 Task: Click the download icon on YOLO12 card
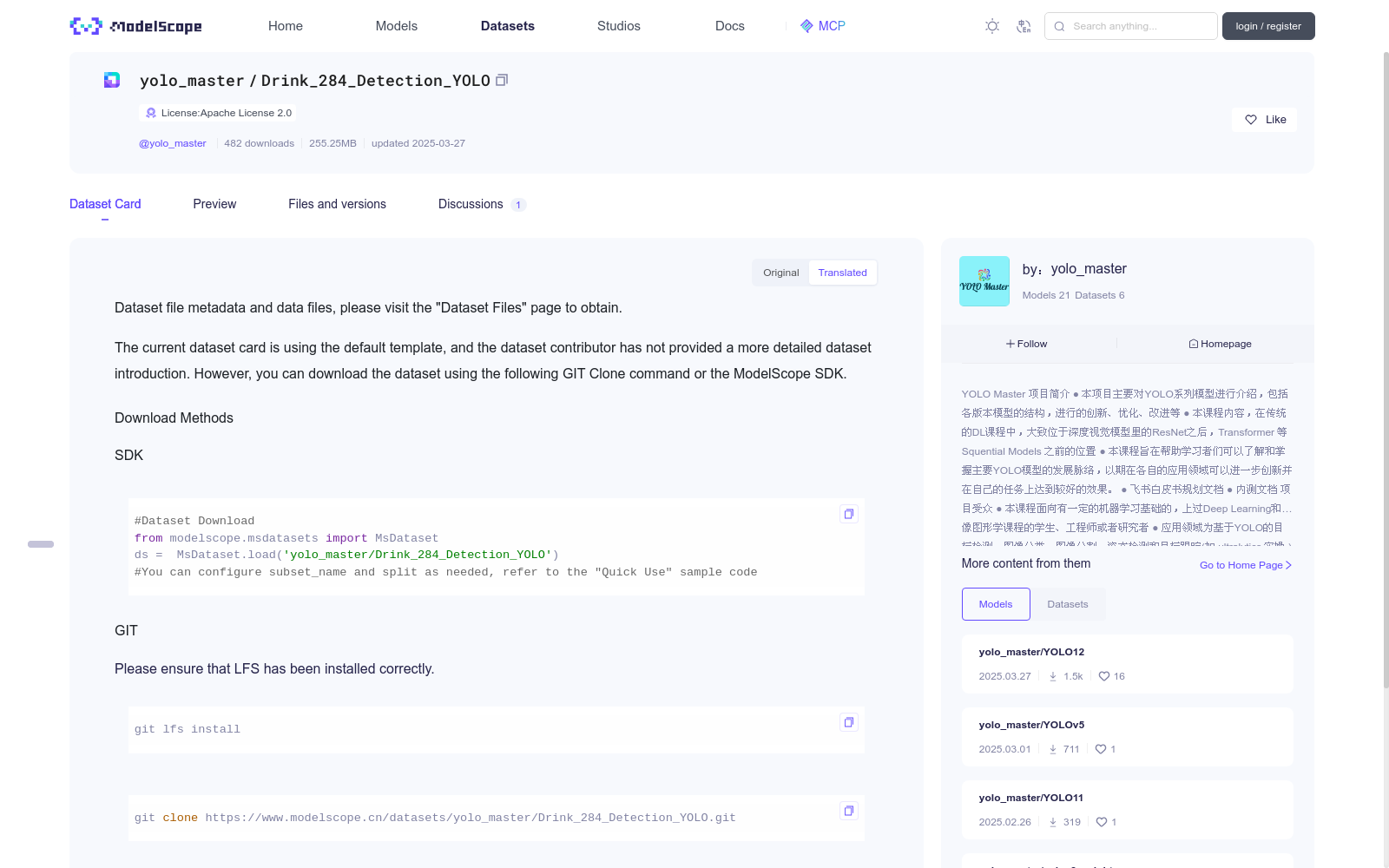(1053, 676)
